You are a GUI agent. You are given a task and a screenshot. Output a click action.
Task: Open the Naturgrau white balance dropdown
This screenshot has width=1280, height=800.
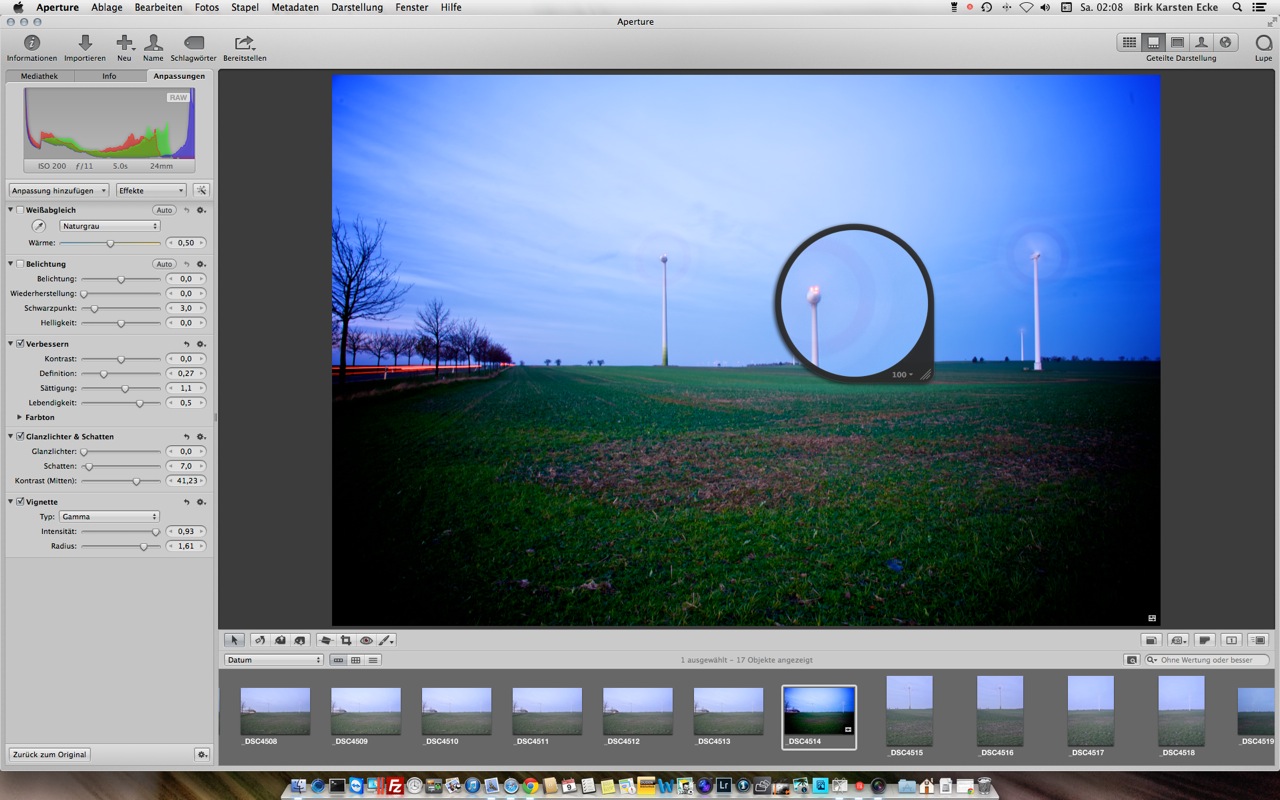[110, 226]
